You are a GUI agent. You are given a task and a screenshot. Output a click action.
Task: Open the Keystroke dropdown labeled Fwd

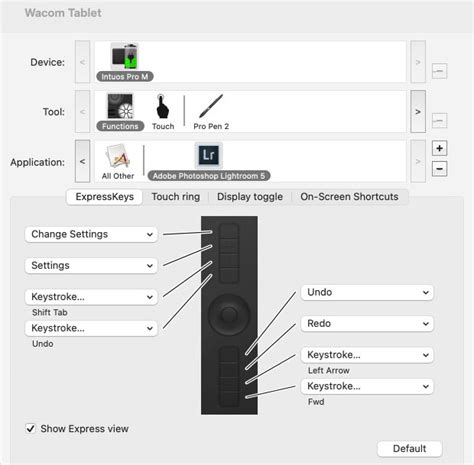tap(367, 386)
